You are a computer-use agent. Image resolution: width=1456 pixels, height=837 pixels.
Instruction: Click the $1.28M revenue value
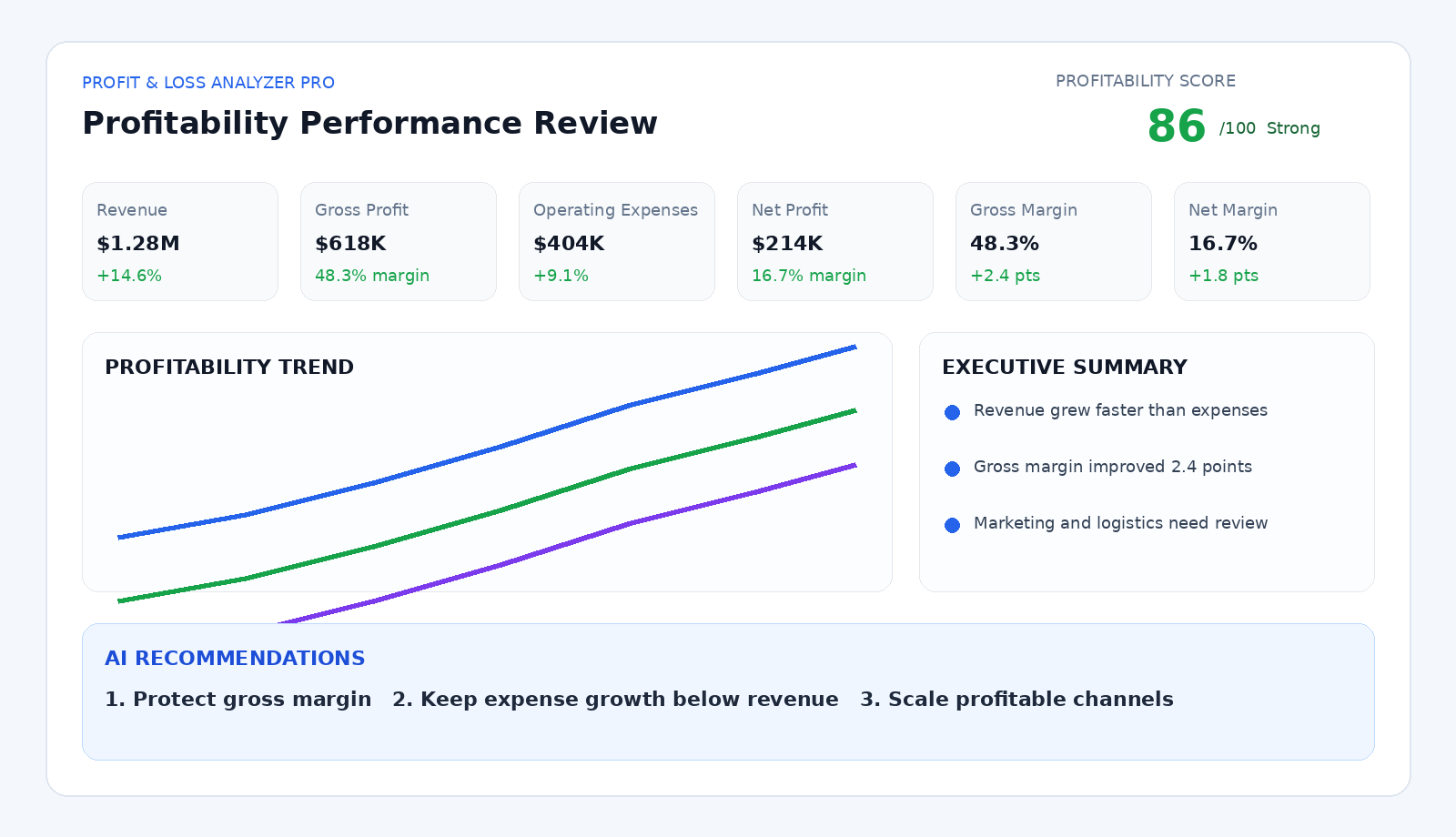click(138, 244)
